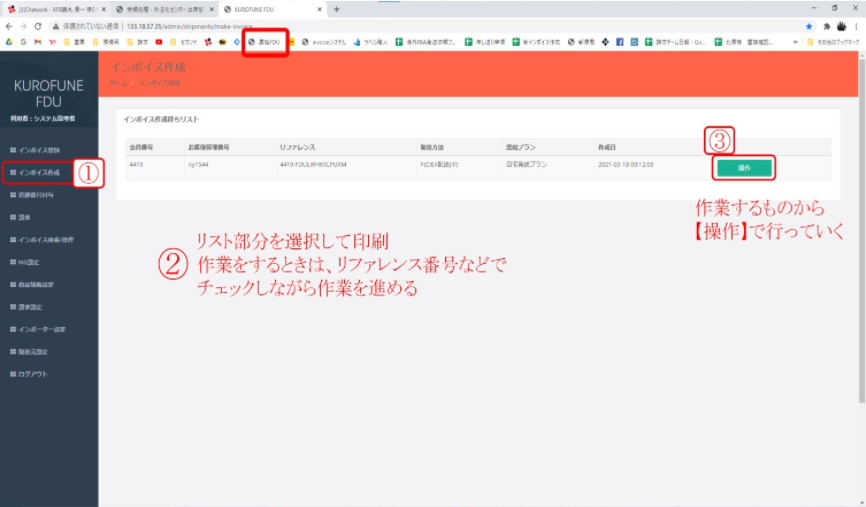Open the Google bookmark icon

[x=23, y=42]
